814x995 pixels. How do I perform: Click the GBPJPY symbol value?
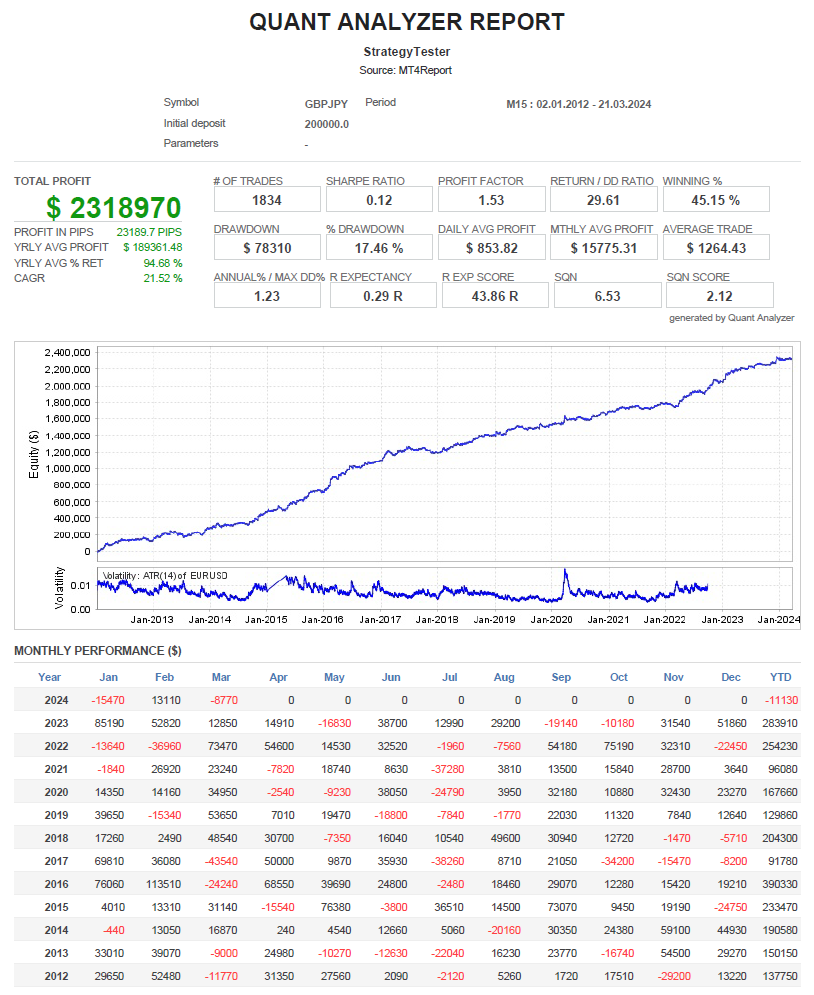point(326,104)
